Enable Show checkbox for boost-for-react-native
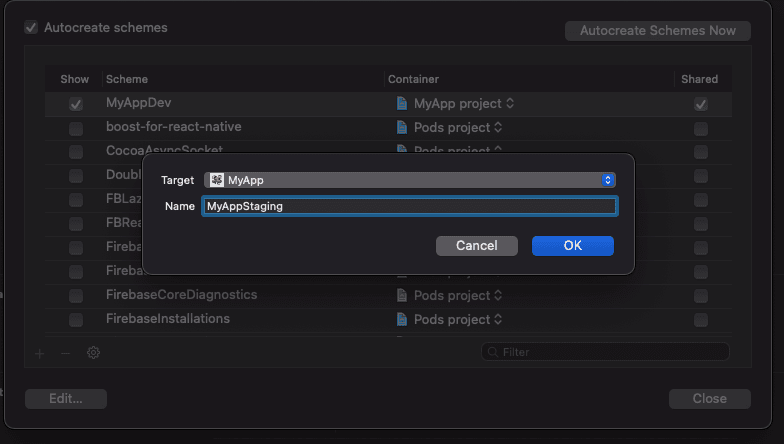The image size is (784, 444). [76, 128]
